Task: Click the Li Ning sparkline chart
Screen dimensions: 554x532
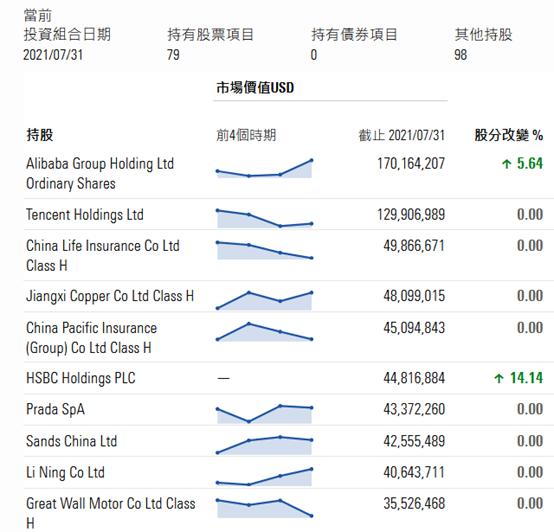Action: coord(264,477)
